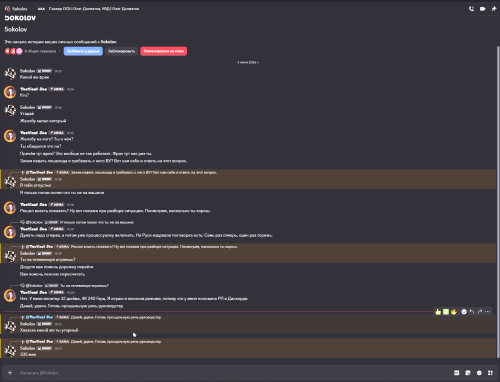Open Sokolov's avatar beside the "Угадай" message
Image resolution: width=500 pixels, height=382 pixels.
point(10,110)
